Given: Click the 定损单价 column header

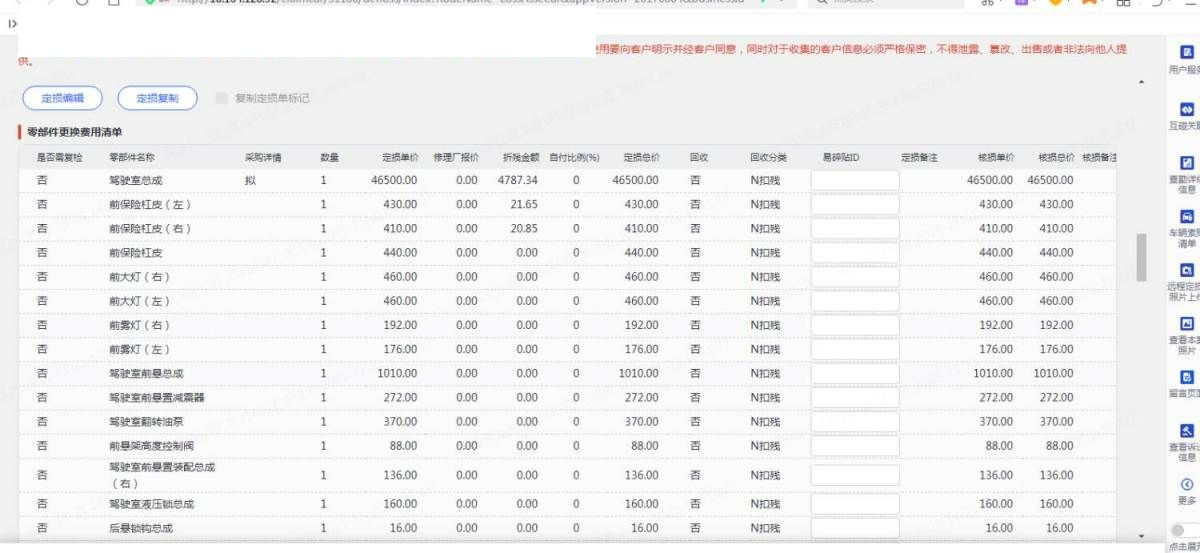Looking at the screenshot, I should coord(399,158).
